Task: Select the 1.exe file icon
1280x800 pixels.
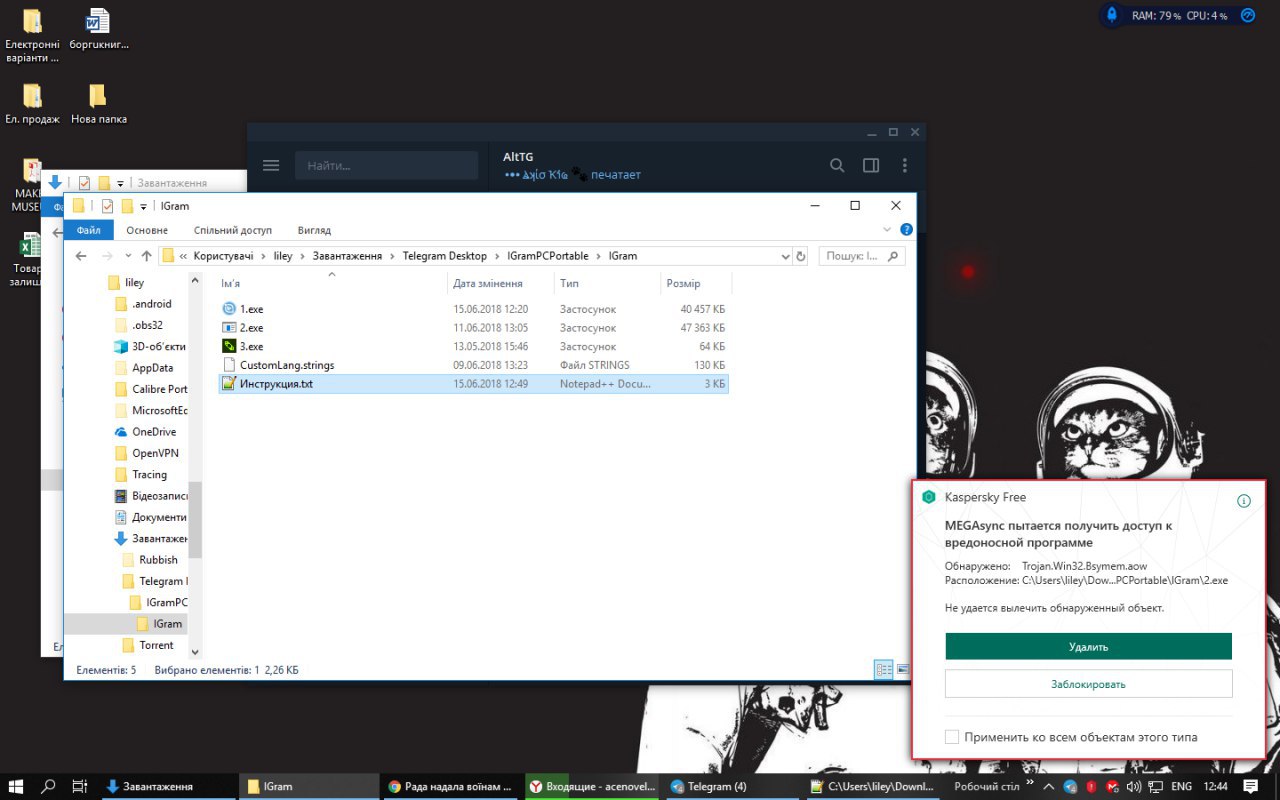Action: 228,309
